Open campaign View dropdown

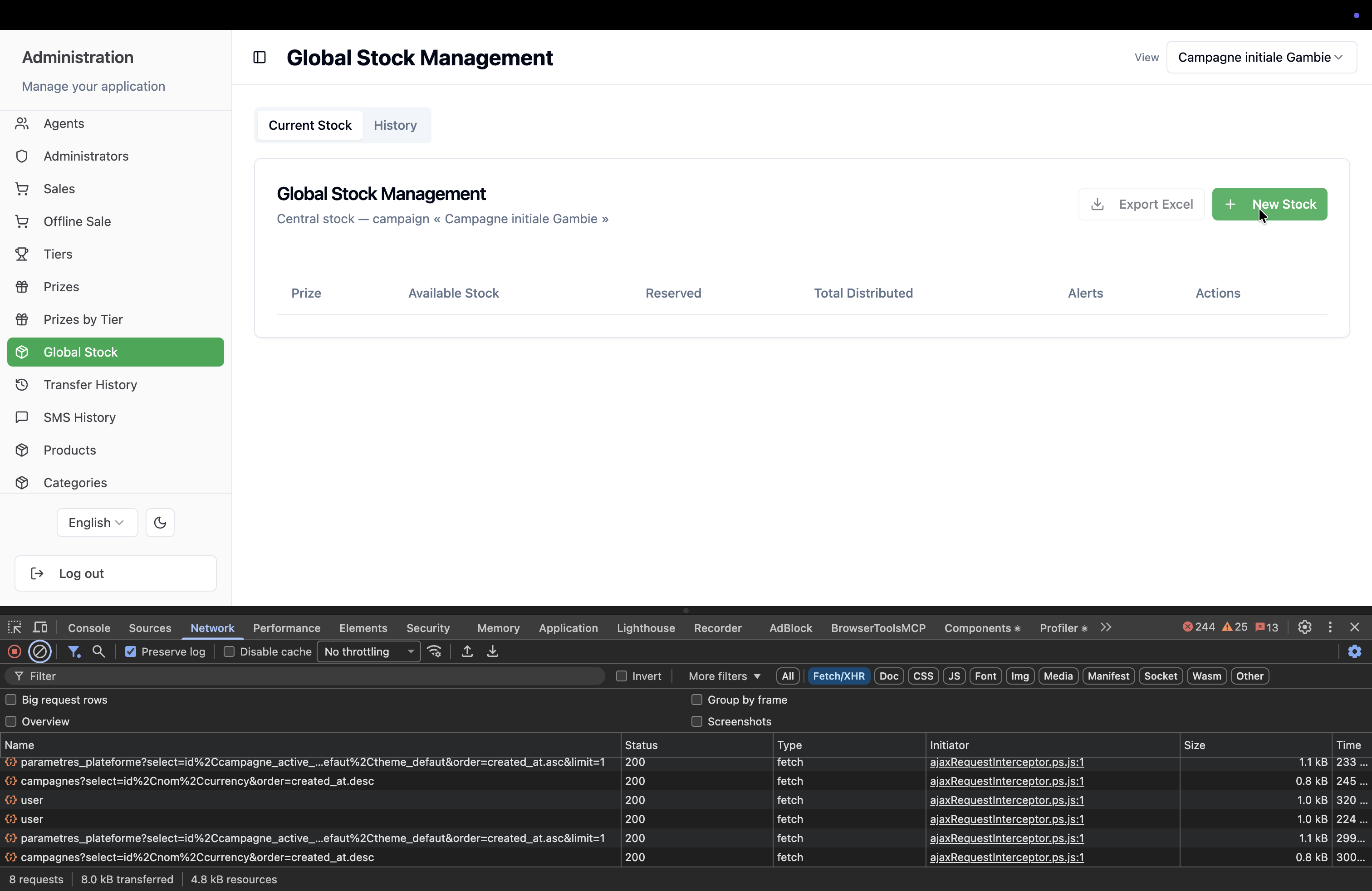[x=1261, y=58]
